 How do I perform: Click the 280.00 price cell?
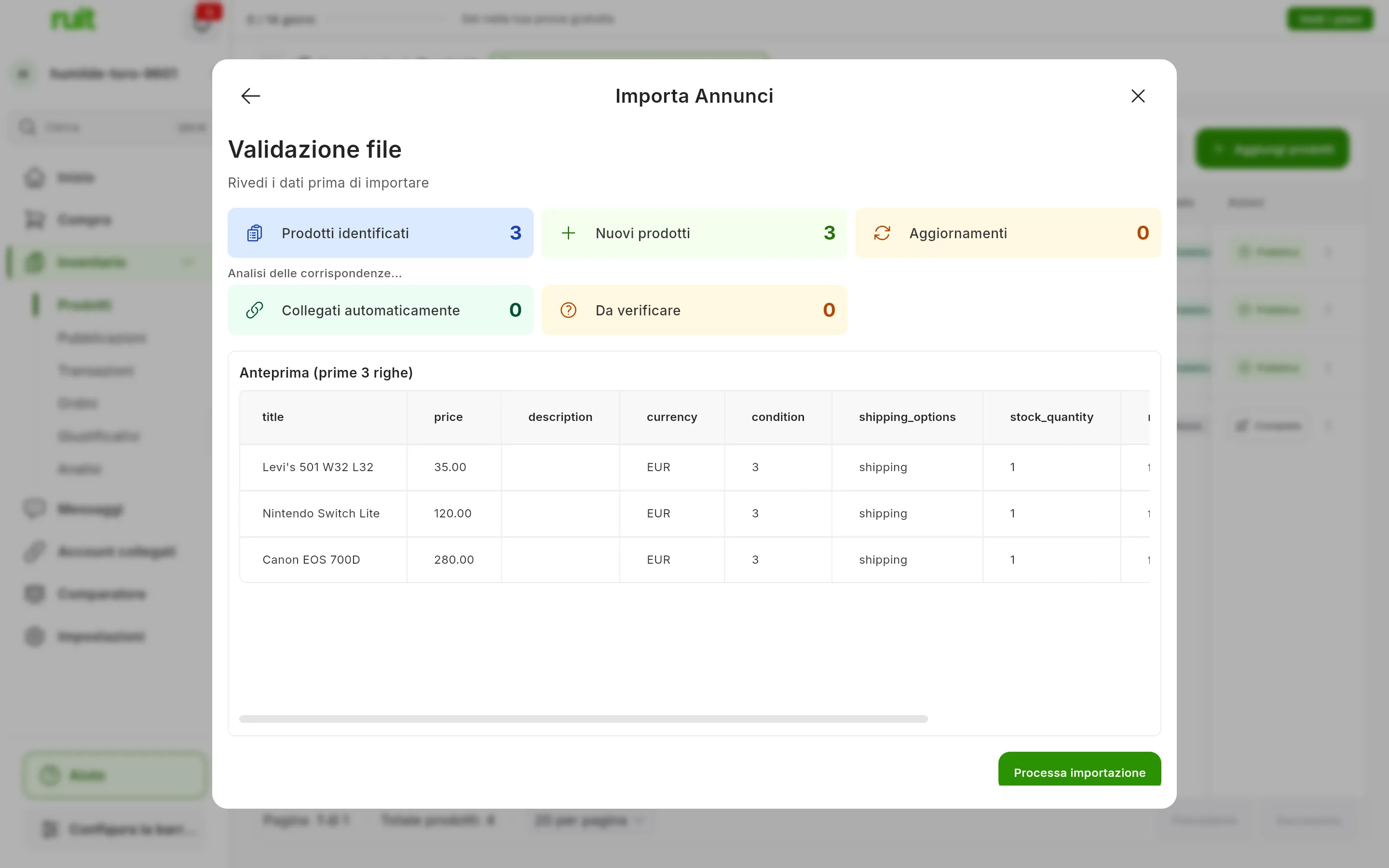point(454,560)
